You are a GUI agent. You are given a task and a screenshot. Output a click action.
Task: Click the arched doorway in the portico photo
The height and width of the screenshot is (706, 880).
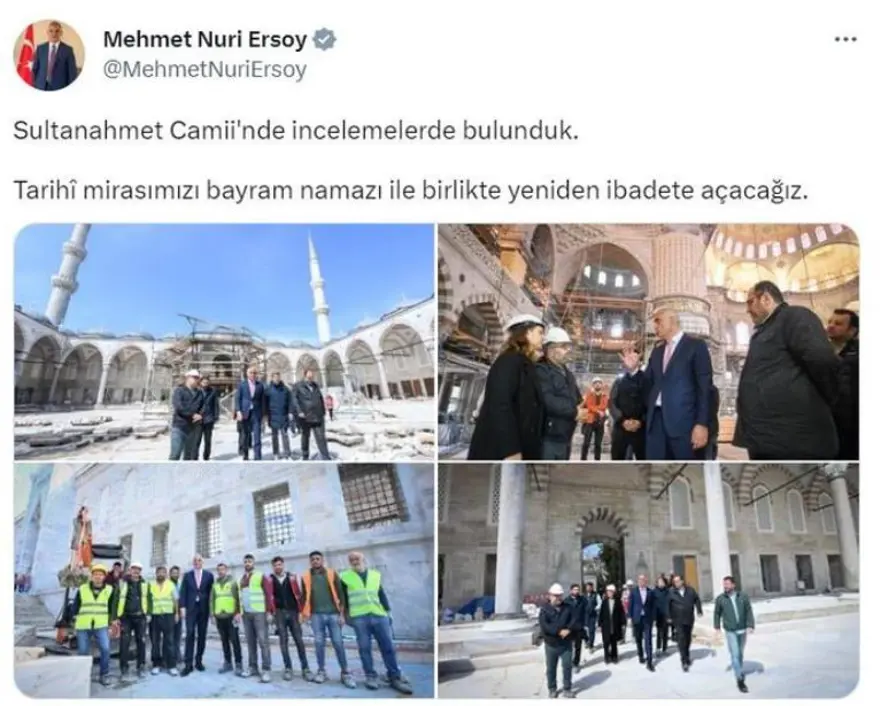point(602,549)
